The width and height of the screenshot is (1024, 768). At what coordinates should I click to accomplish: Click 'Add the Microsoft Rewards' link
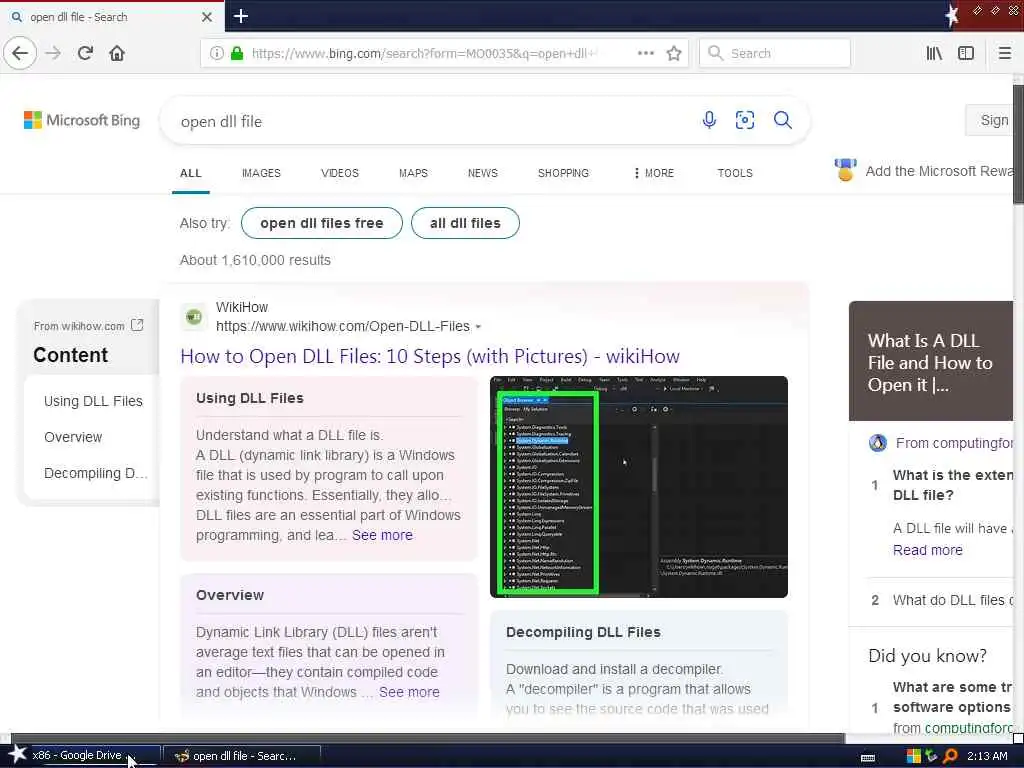pyautogui.click(x=939, y=171)
